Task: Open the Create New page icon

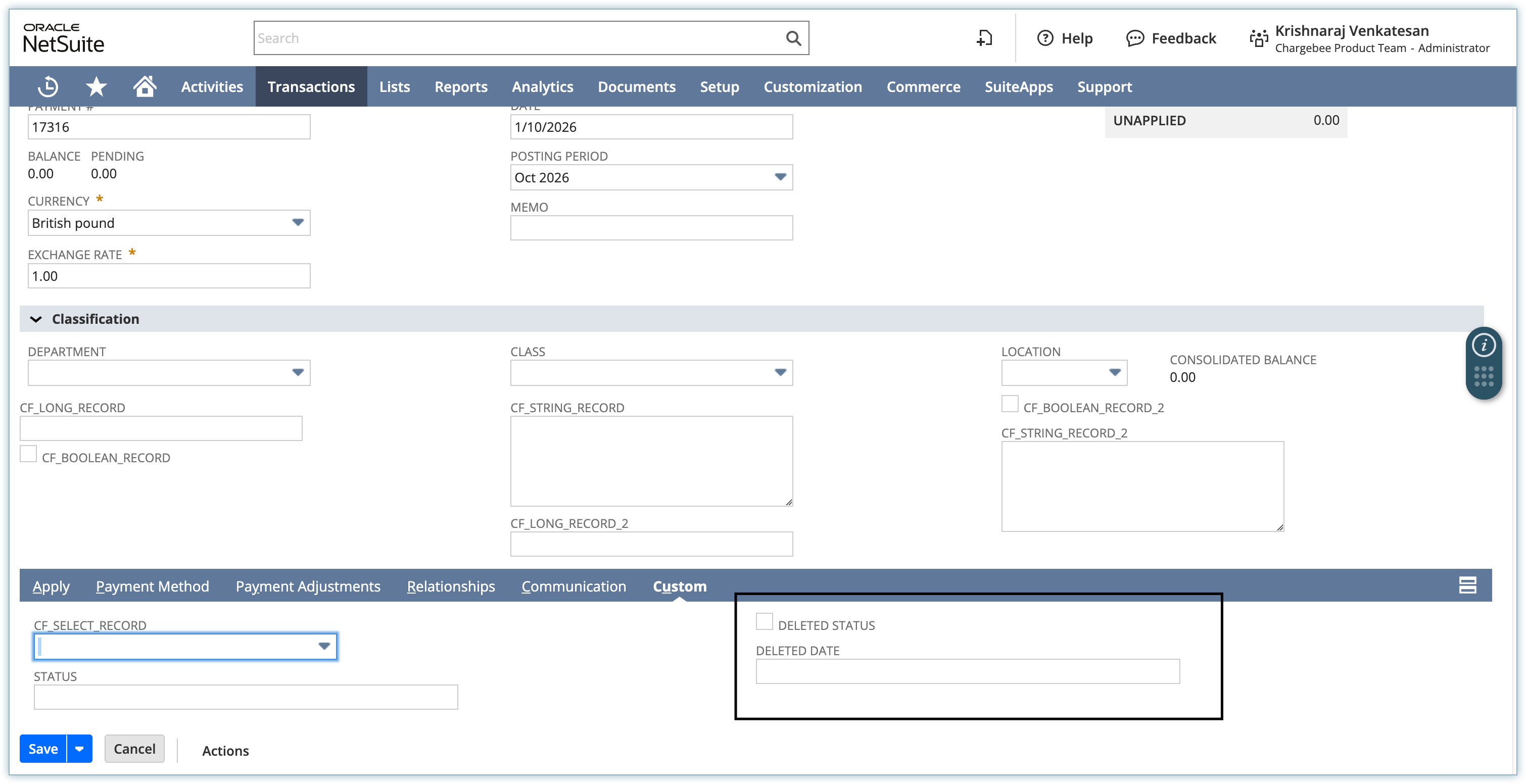Action: (x=984, y=38)
